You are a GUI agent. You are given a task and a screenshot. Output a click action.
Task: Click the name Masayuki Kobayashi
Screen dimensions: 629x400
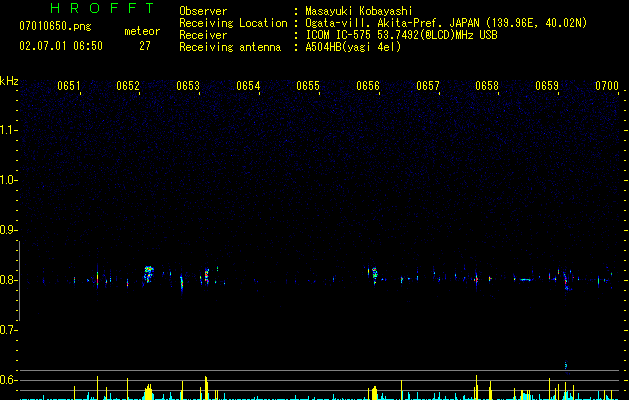point(359,11)
